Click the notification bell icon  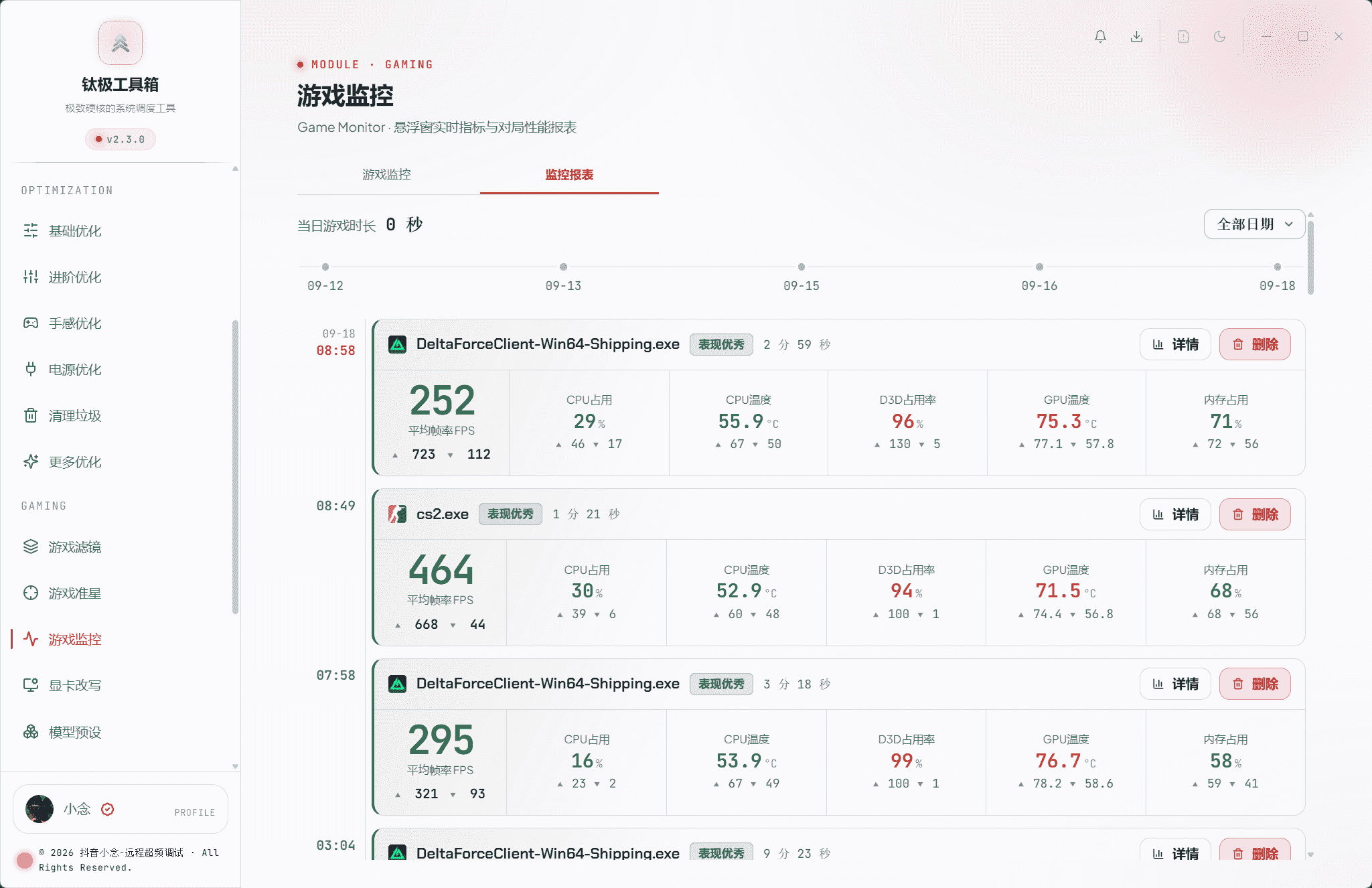pyautogui.click(x=1100, y=37)
